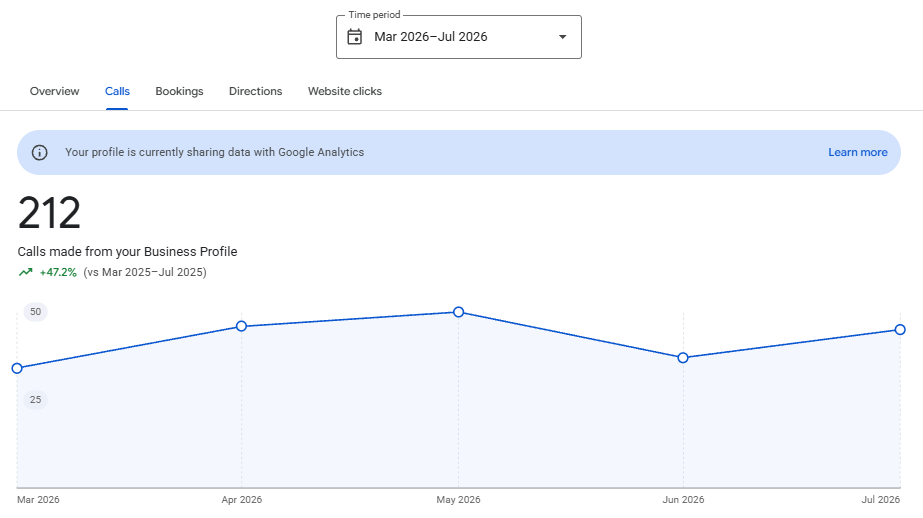Click the 25 y-axis label
Image resolution: width=923 pixels, height=518 pixels.
point(35,400)
